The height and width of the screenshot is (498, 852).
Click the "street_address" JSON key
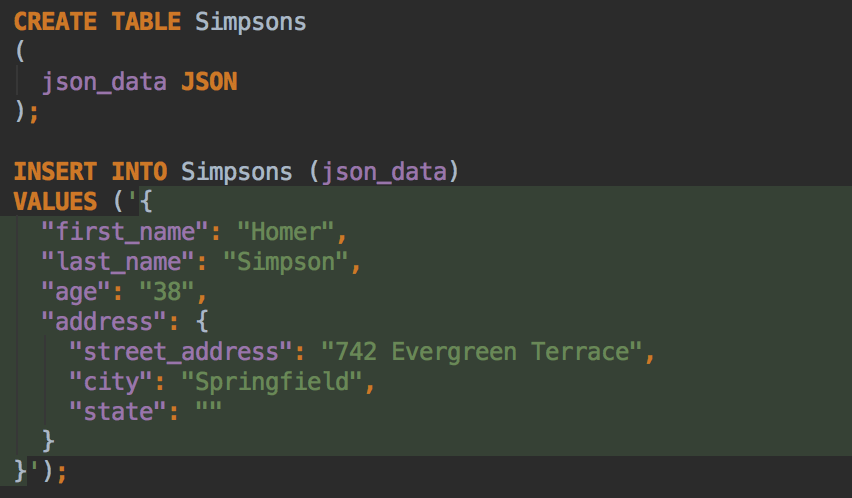pyautogui.click(x=174, y=351)
